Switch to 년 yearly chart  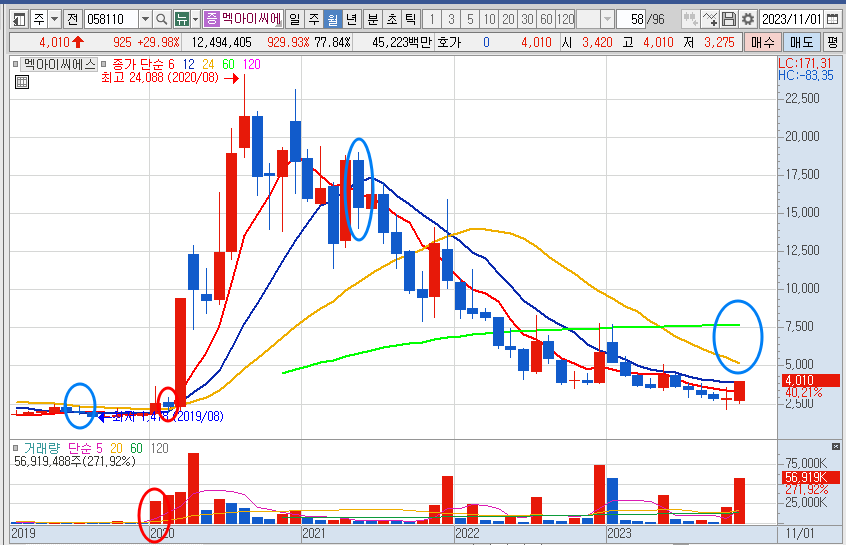352,20
